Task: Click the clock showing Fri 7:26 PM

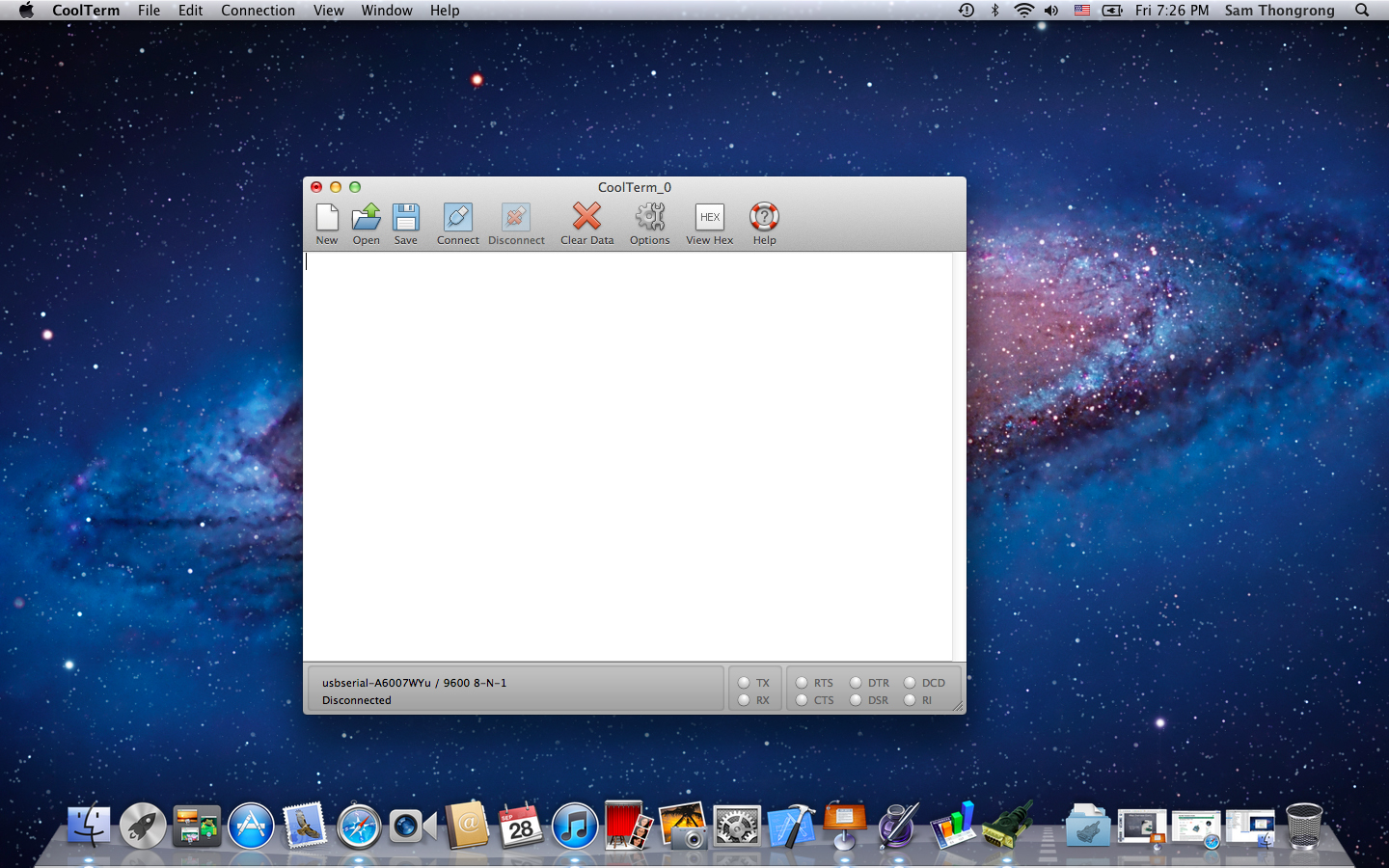Action: [x=1172, y=11]
